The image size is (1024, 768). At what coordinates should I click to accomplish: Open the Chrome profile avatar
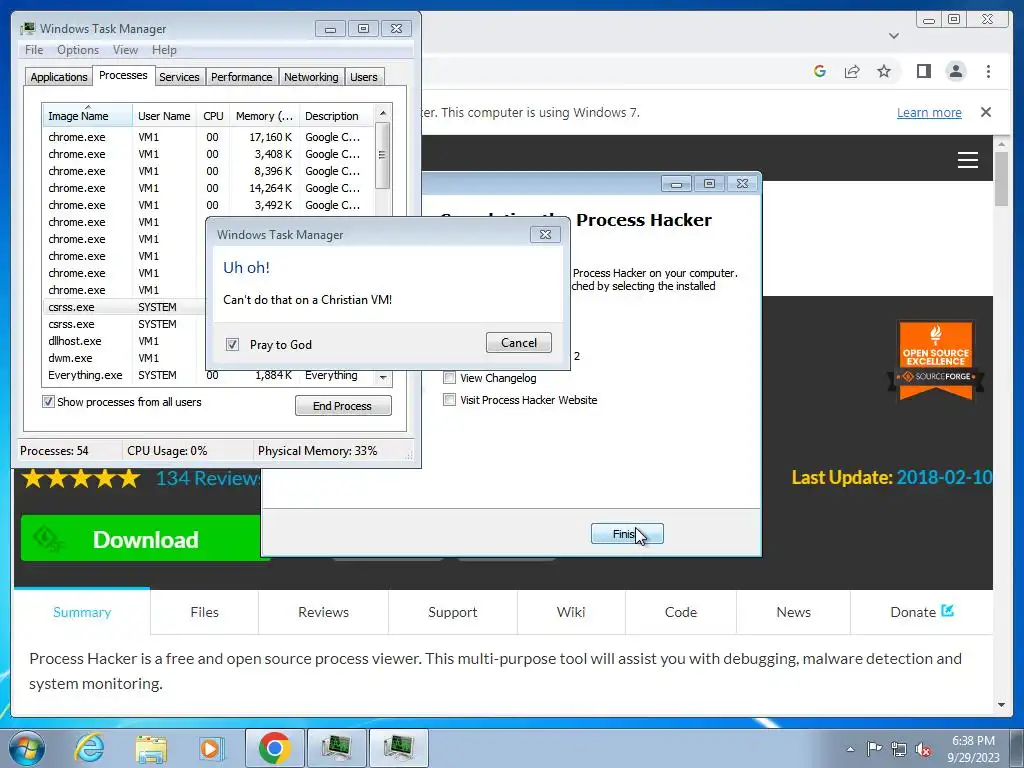point(955,71)
